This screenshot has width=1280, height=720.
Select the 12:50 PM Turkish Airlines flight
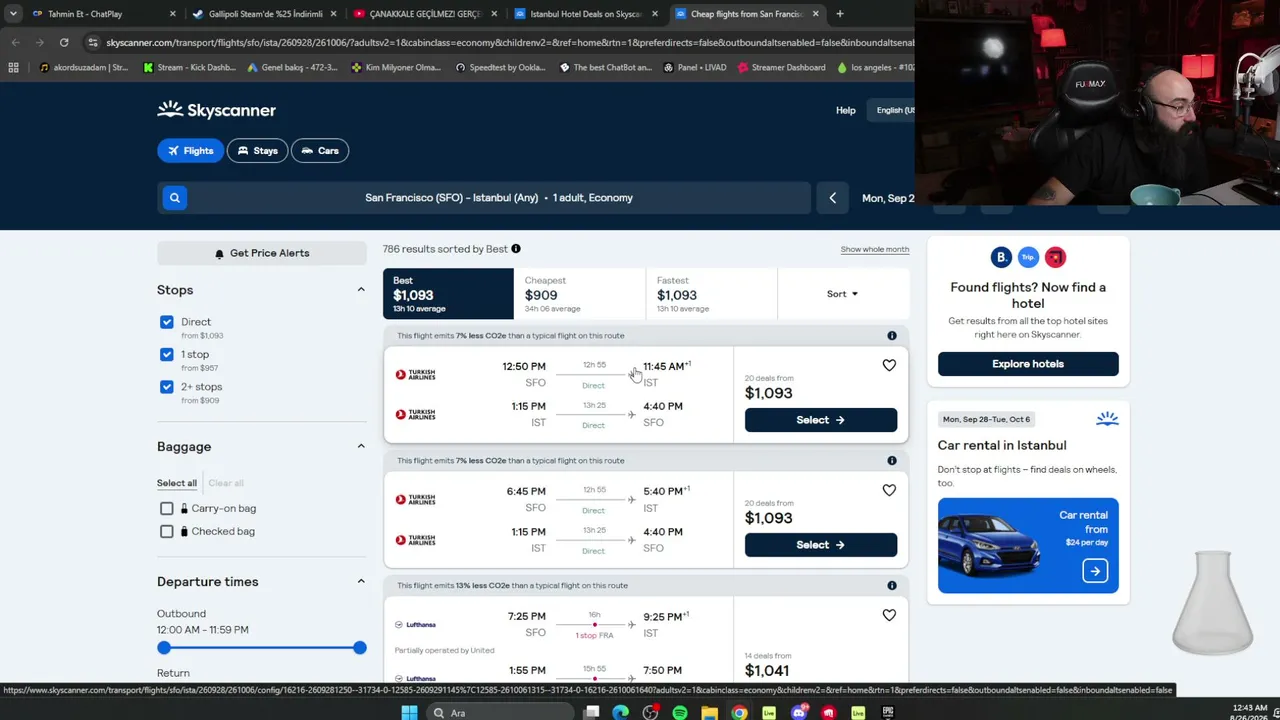pyautogui.click(x=821, y=420)
